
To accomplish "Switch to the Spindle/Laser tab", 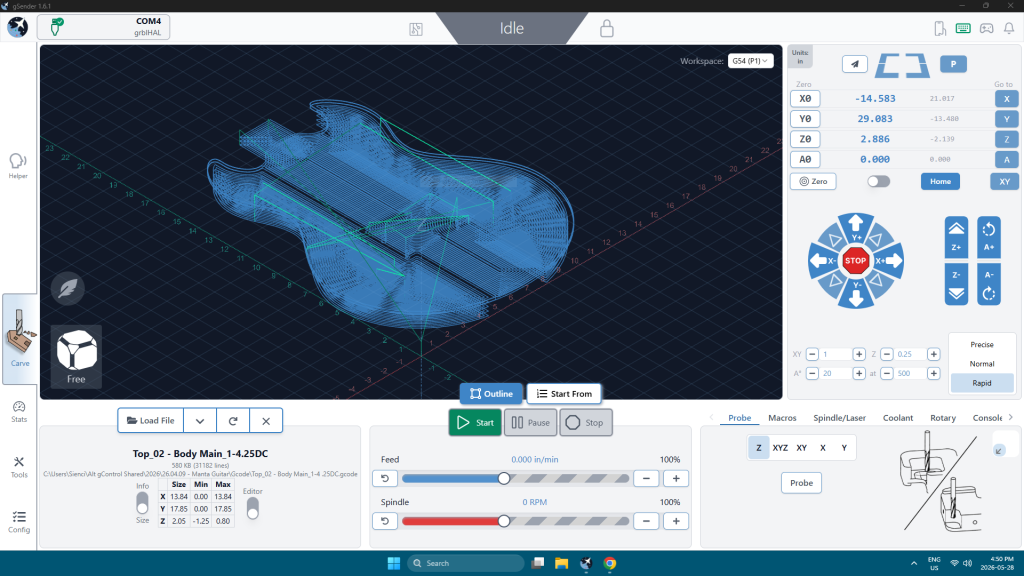I will (x=839, y=418).
